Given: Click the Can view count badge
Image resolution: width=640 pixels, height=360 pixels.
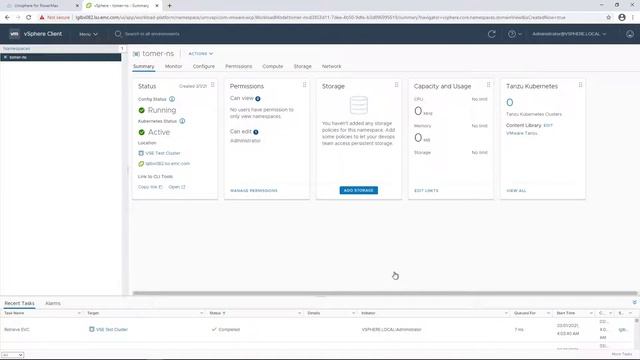Looking at the screenshot, I should pyautogui.click(x=258, y=99).
